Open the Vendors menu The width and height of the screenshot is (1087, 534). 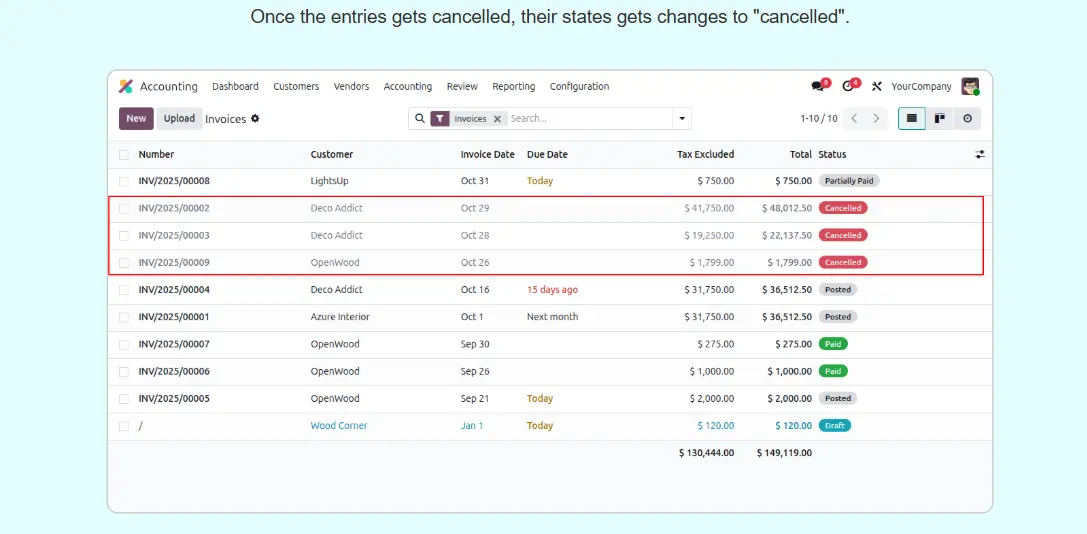[351, 87]
